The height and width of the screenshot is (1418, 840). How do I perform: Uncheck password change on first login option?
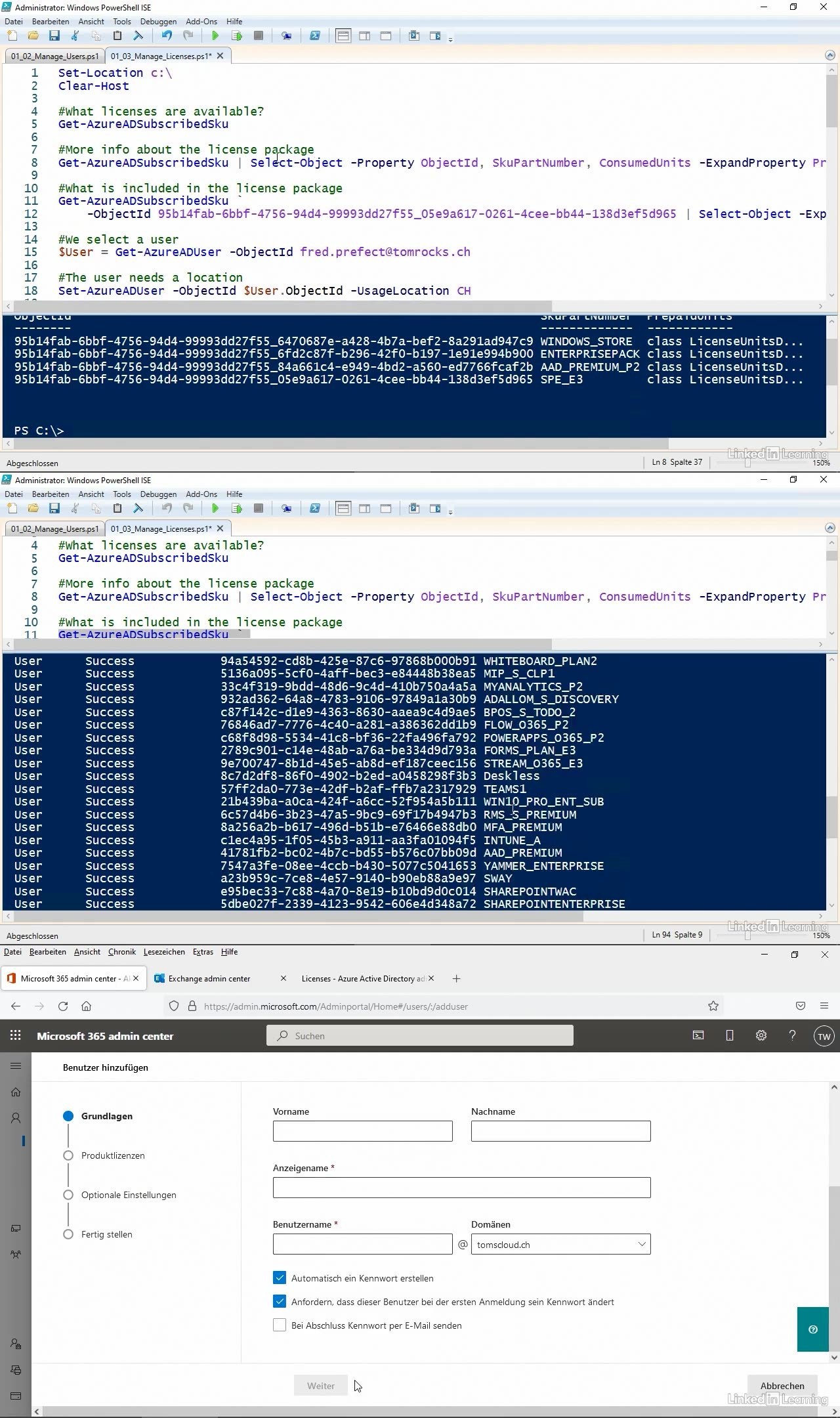click(280, 1301)
